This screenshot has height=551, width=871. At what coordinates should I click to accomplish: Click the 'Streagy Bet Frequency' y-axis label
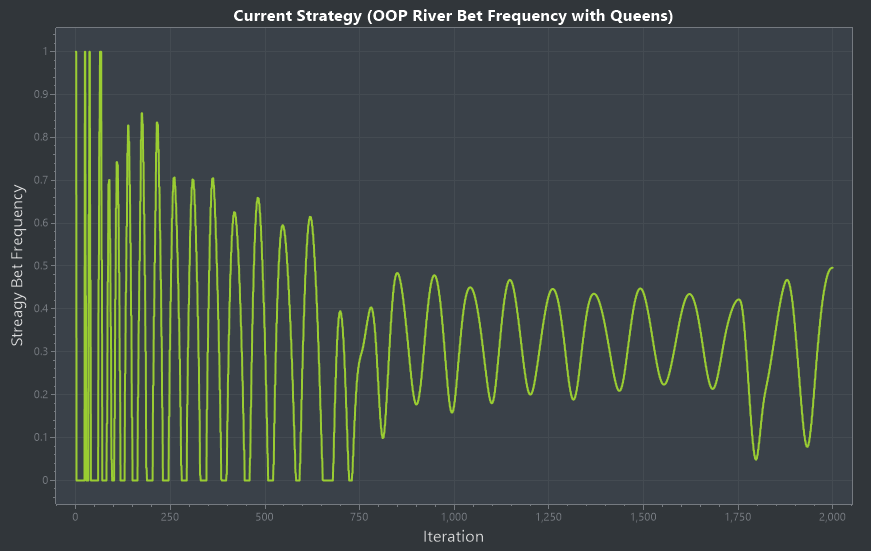(17, 265)
